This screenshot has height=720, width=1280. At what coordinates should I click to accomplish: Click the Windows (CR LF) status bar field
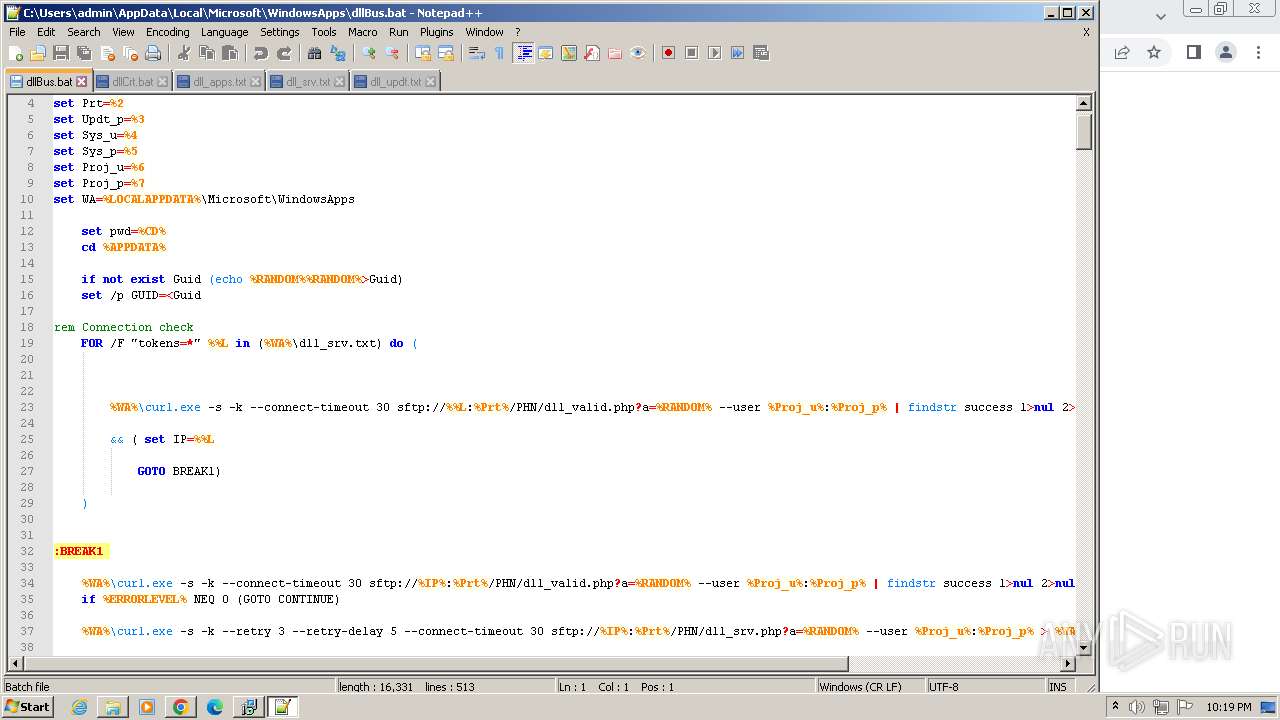[x=870, y=687]
